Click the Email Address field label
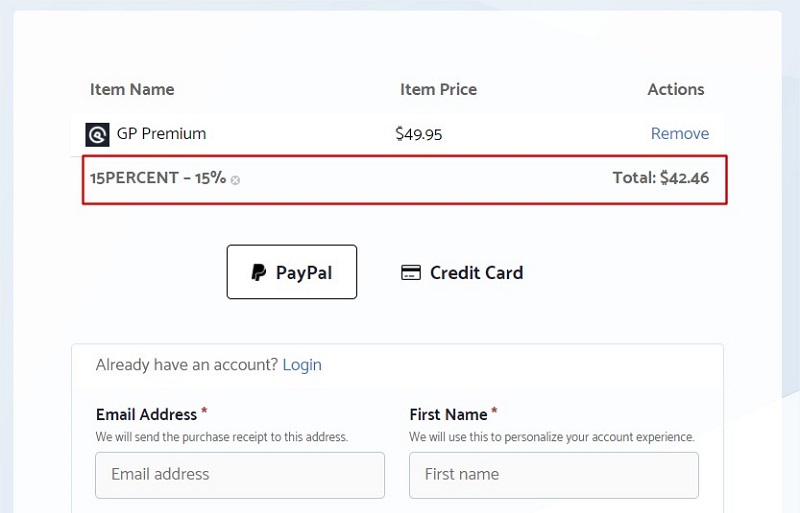The width and height of the screenshot is (800, 513). [x=146, y=414]
